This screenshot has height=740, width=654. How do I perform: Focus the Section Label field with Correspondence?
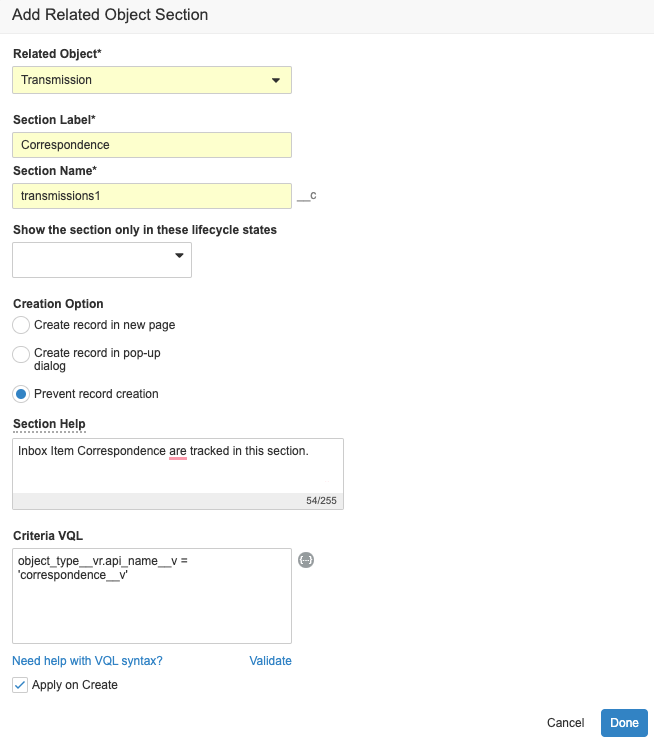(x=152, y=145)
